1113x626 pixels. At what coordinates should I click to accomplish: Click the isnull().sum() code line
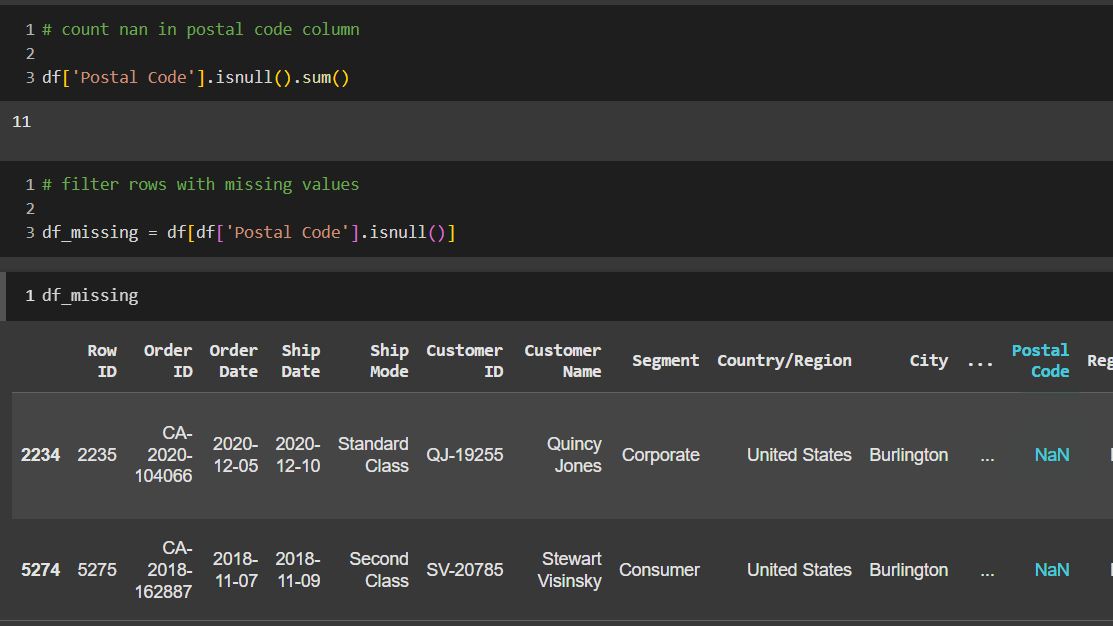[195, 77]
